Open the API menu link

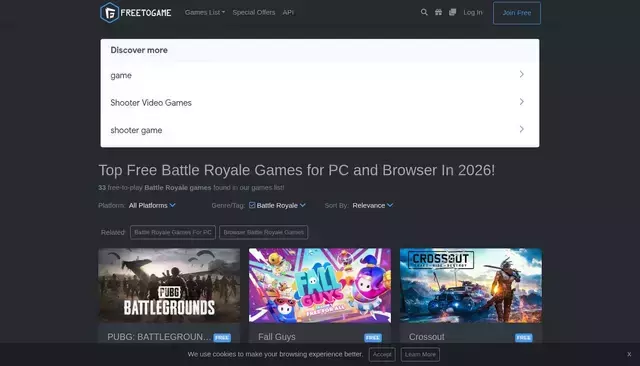point(288,12)
